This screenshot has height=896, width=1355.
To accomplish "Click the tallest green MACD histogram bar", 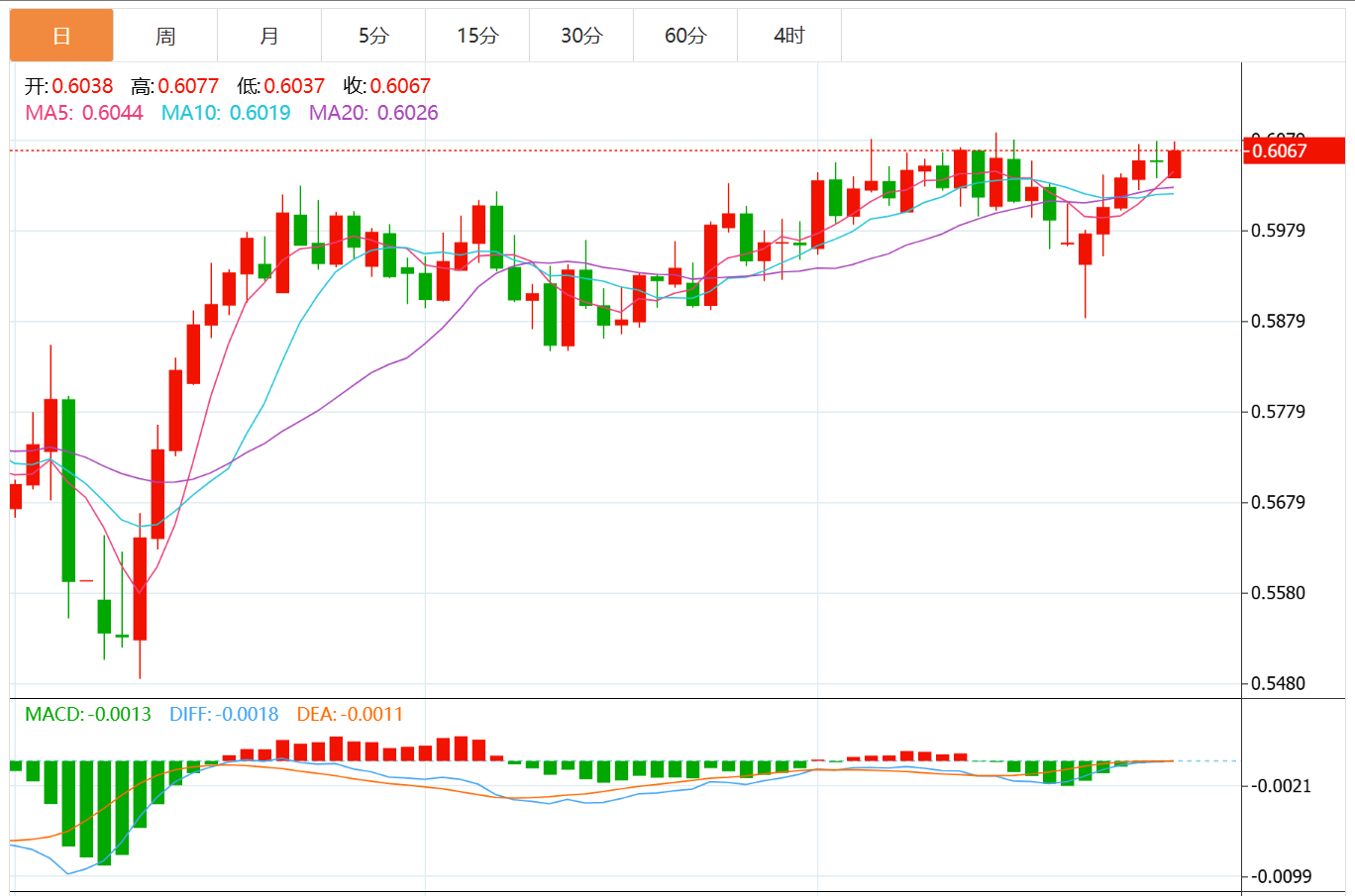I will 104,813.
